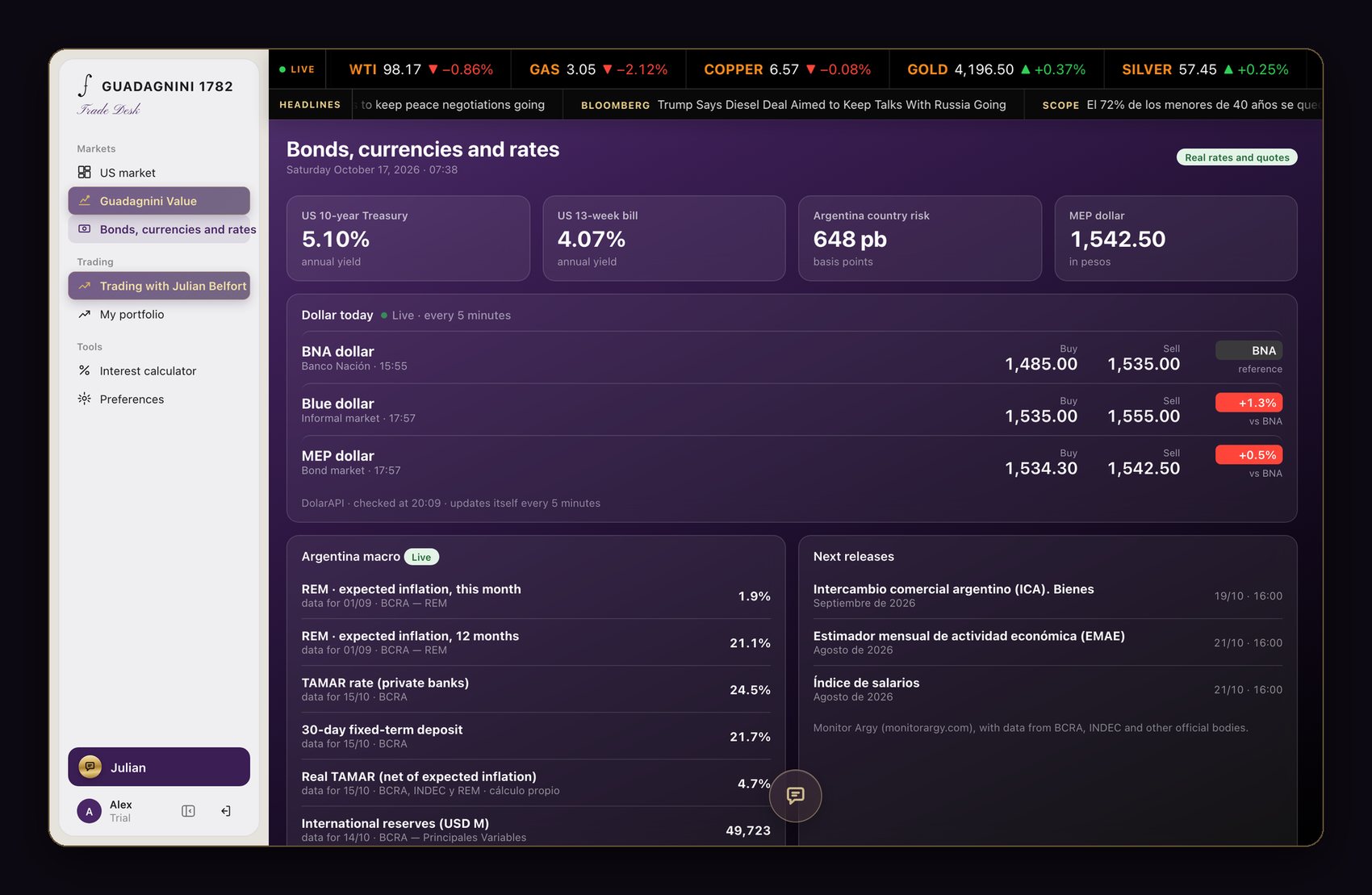Click the Blue dollar row title
This screenshot has height=895, width=1372.
point(337,404)
